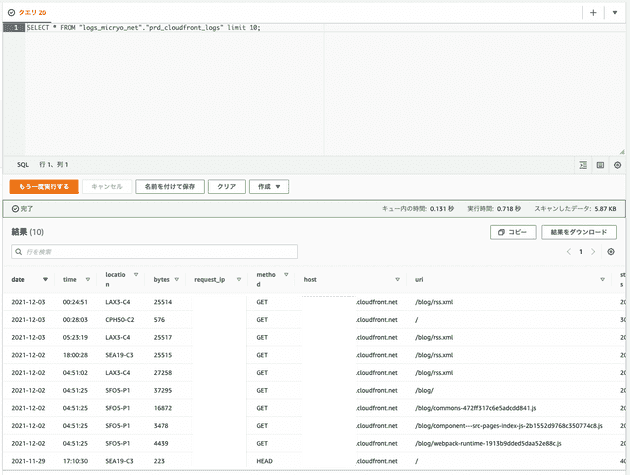Go to next results page arrow

click(593, 252)
